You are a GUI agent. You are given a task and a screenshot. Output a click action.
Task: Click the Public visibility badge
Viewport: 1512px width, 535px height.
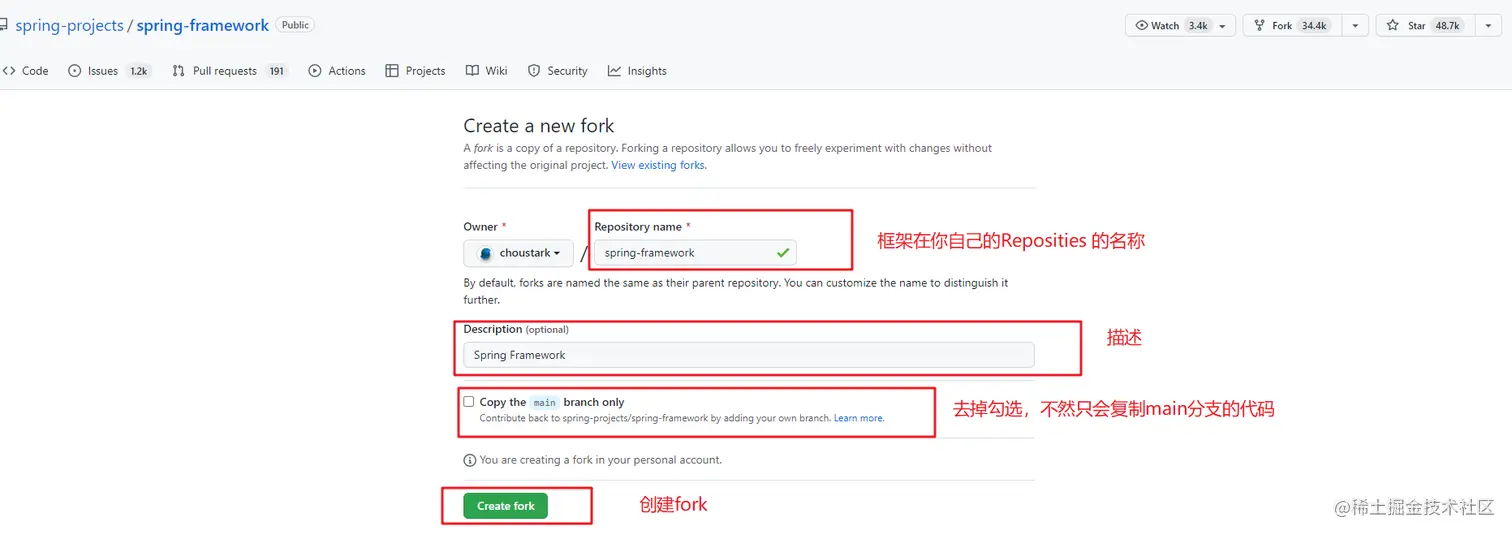(295, 25)
